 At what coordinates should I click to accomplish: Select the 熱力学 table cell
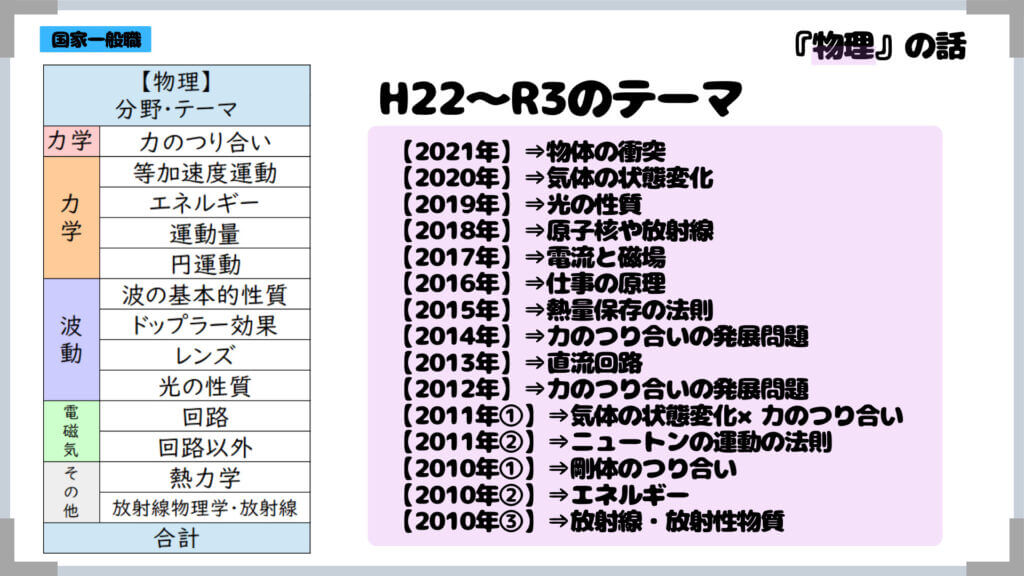205,477
